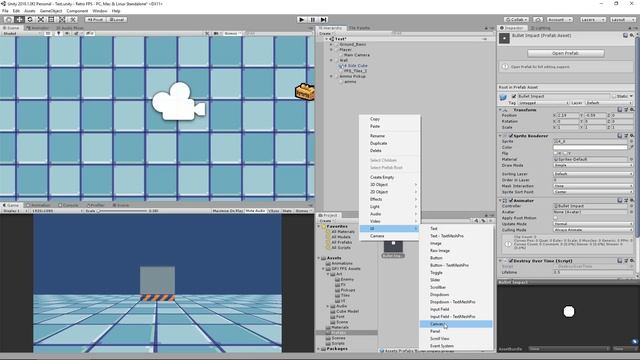Open the Console tab
Screen dimensions: 640x360
pos(68,205)
